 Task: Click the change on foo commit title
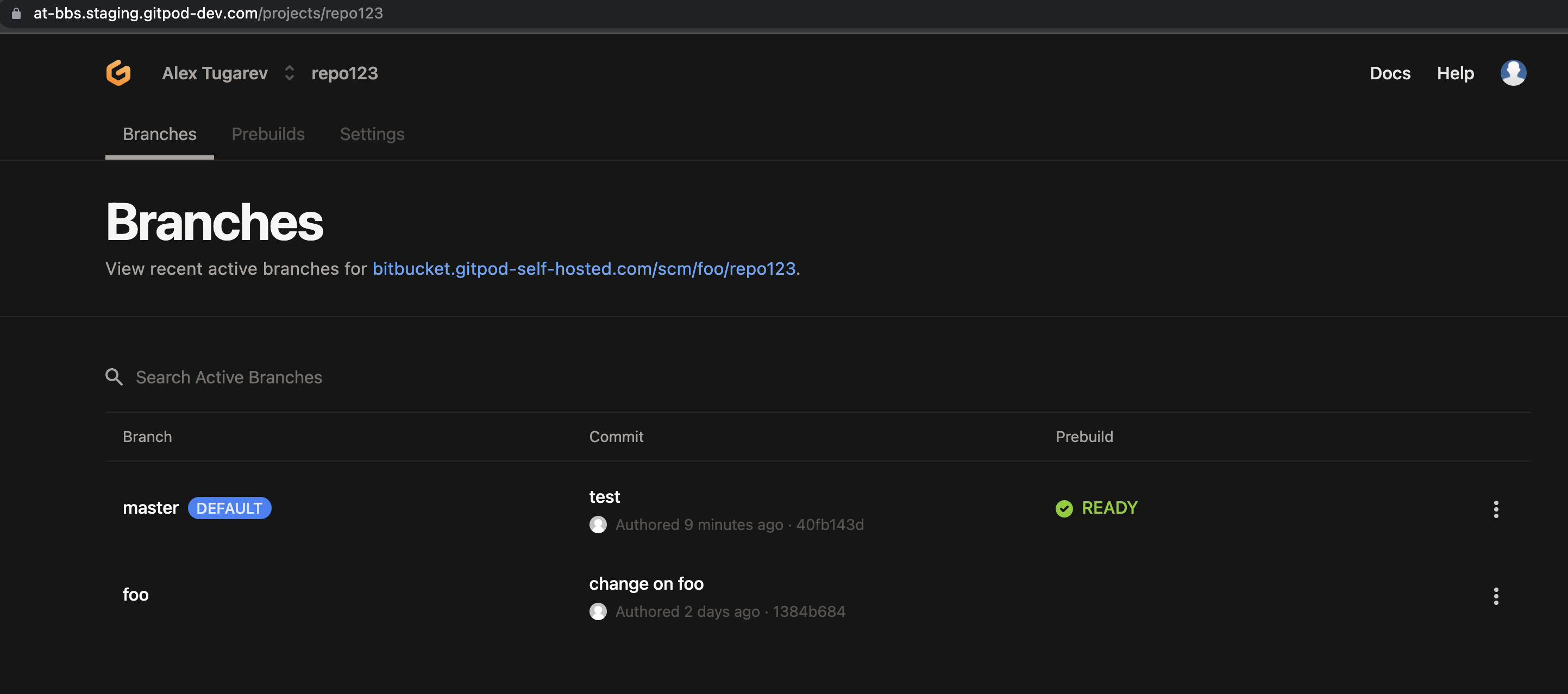point(646,584)
